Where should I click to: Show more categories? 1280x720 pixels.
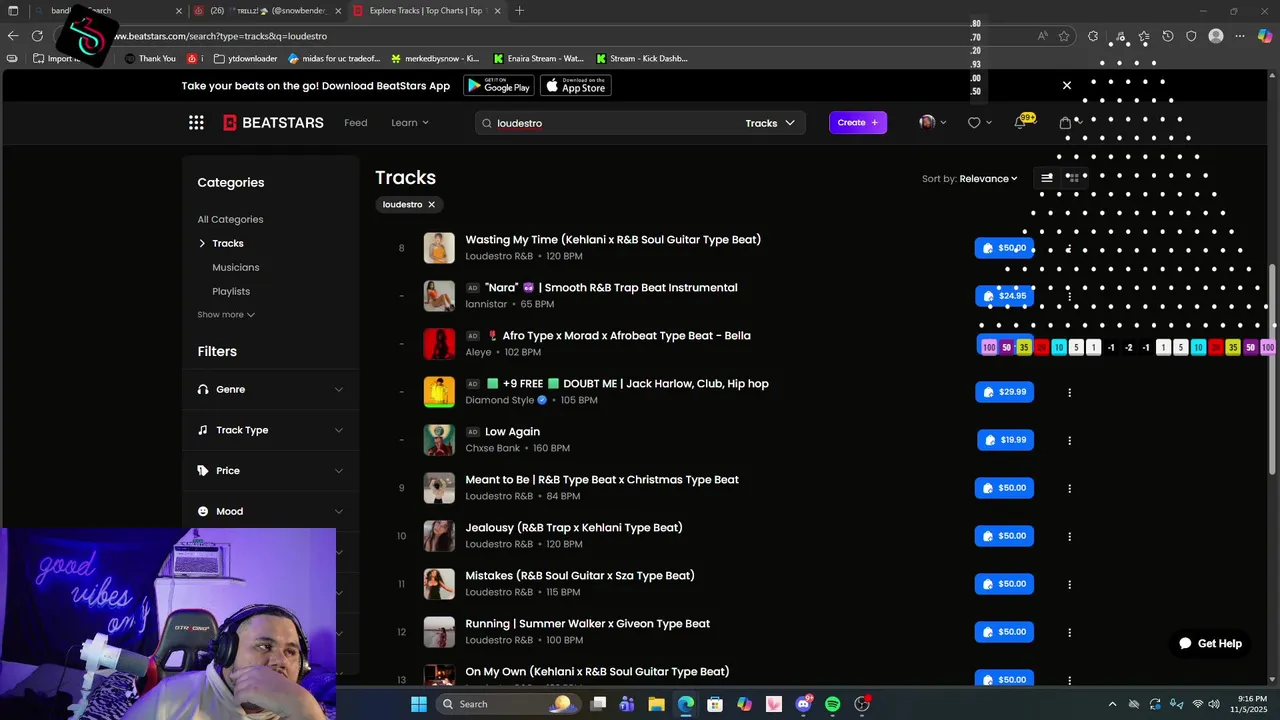click(226, 315)
